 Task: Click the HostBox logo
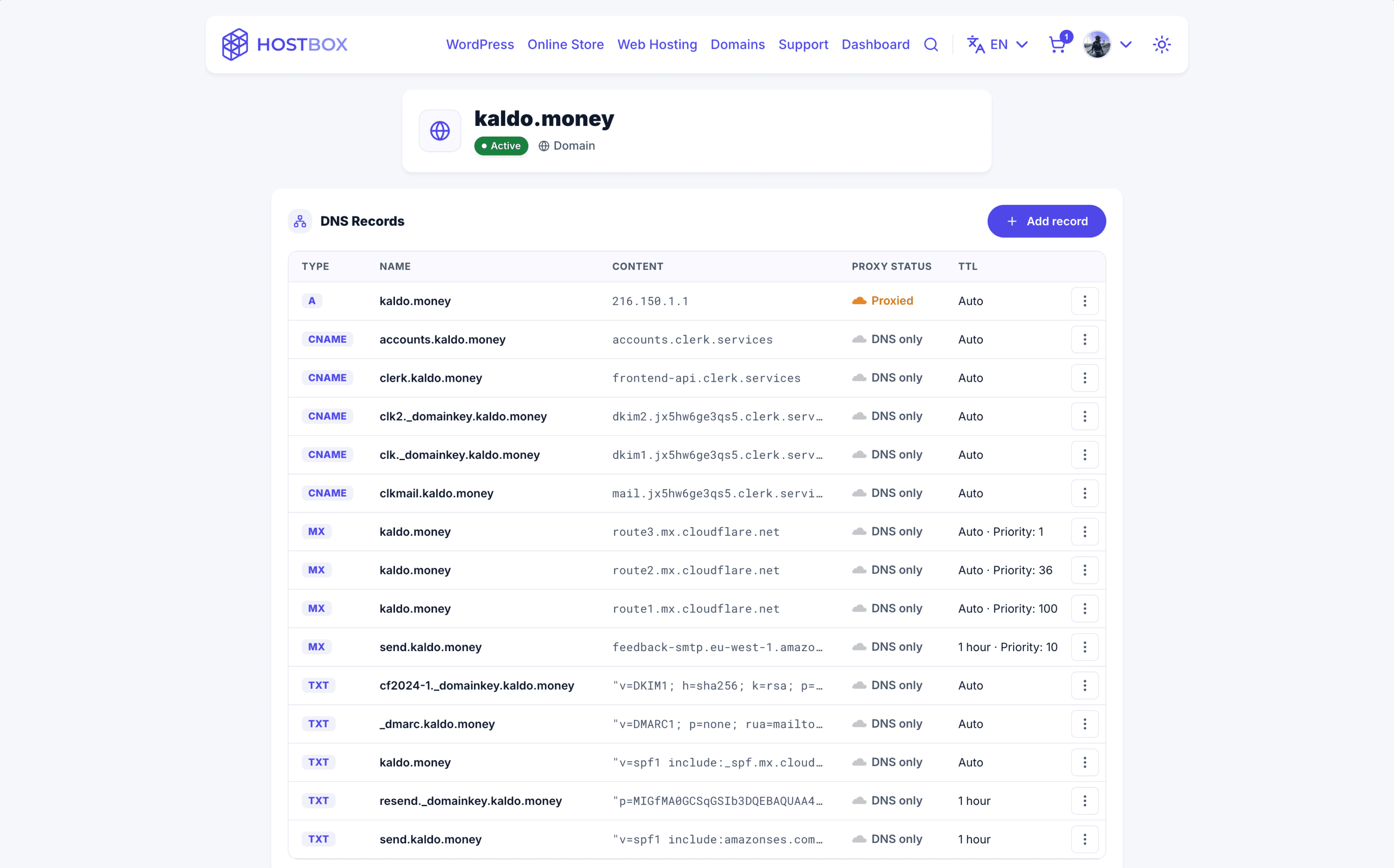[284, 44]
